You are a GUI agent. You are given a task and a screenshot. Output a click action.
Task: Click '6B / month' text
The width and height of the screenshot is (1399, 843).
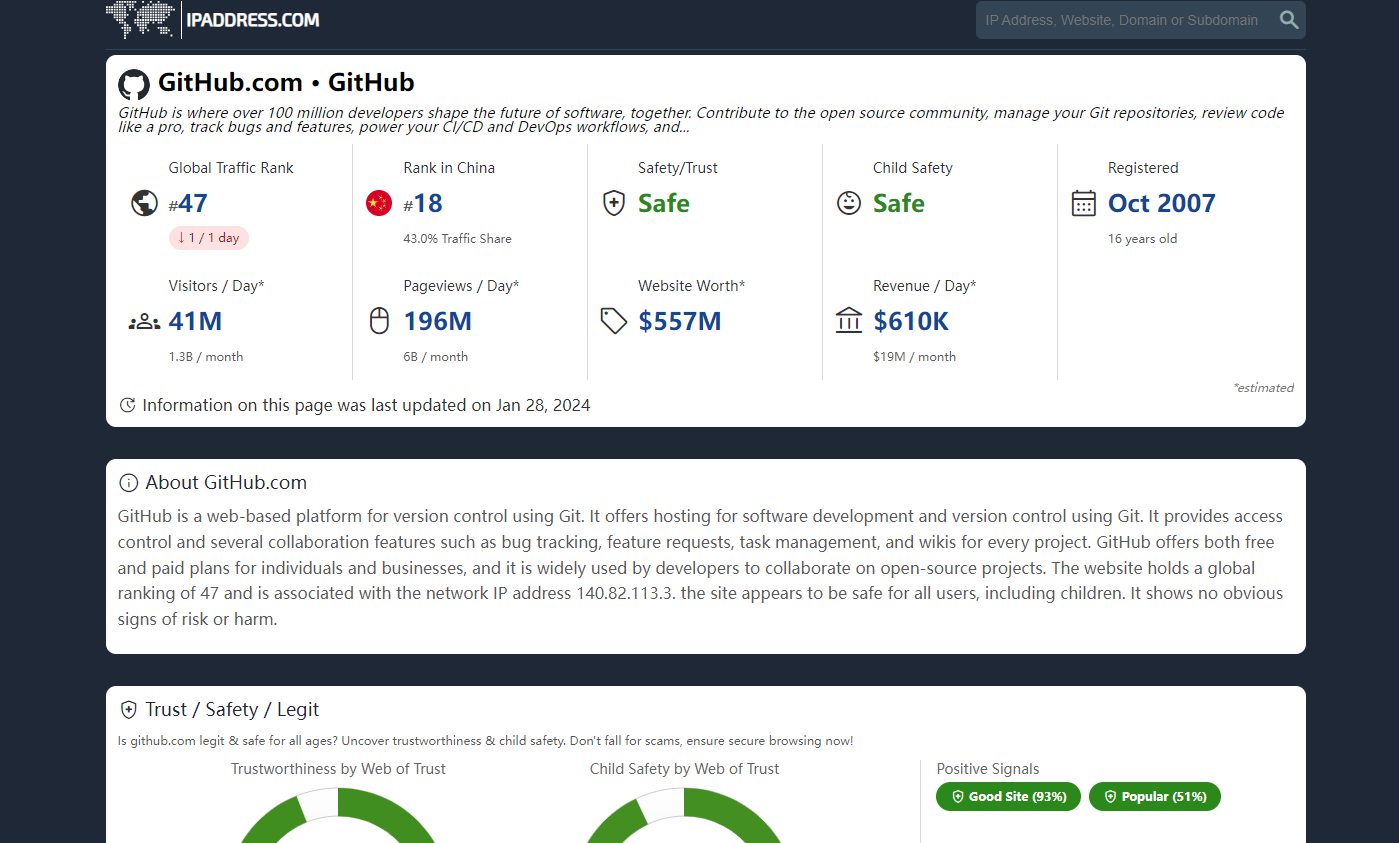pos(436,357)
